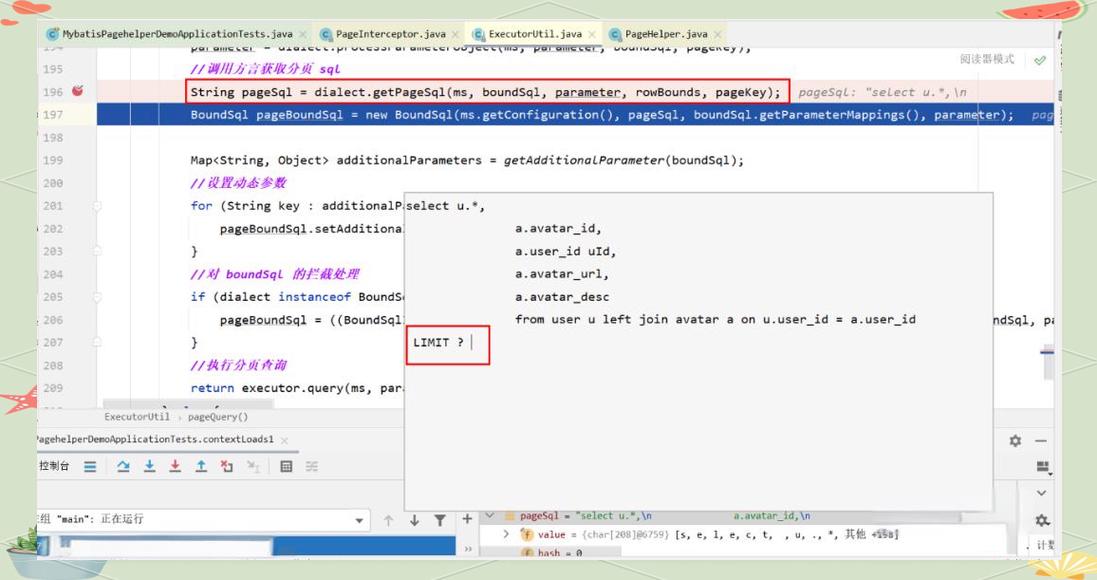Click the Drop Frame icon
Viewport: 1097px width, 580px height.
[226, 466]
